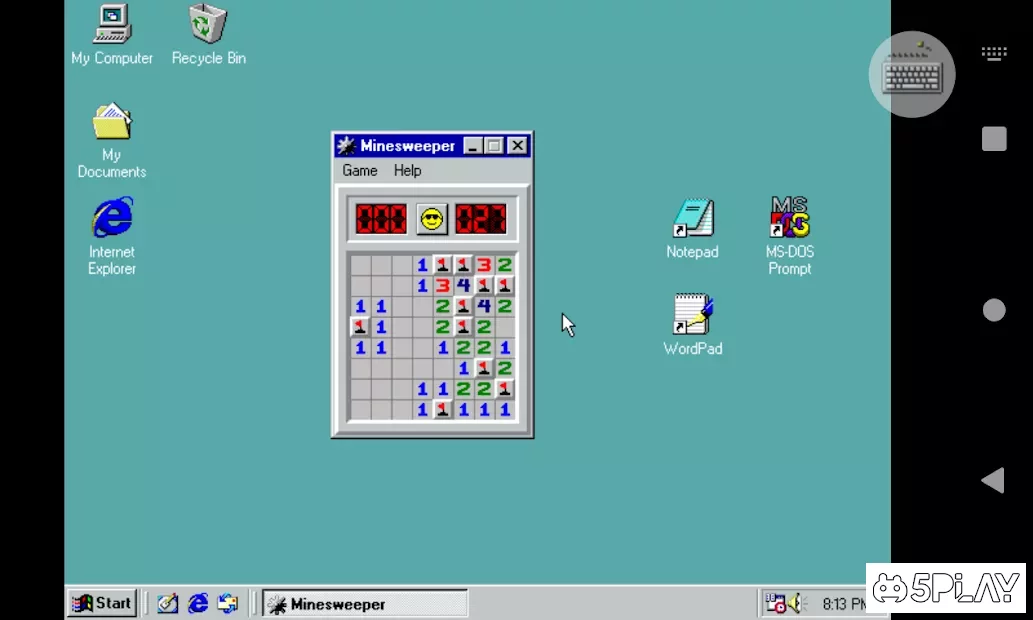Click the volume speaker icon in system tray
This screenshot has width=1033, height=620.
pyautogui.click(x=796, y=603)
